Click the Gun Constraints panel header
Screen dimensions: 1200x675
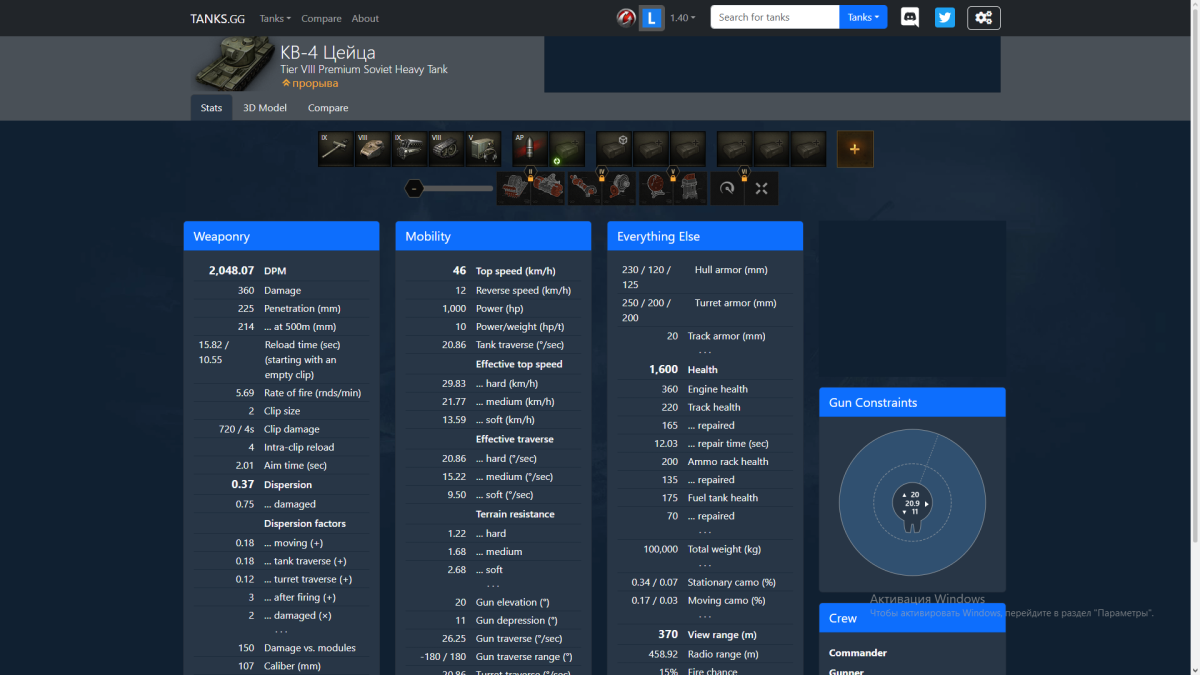pyautogui.click(x=912, y=402)
